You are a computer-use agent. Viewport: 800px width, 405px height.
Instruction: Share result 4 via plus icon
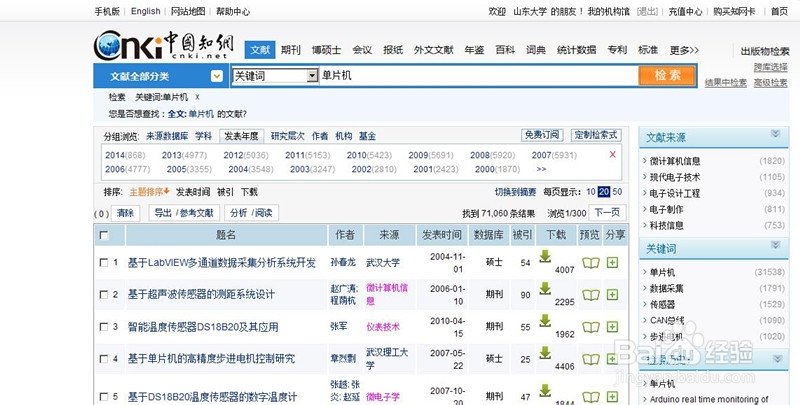pos(612,359)
